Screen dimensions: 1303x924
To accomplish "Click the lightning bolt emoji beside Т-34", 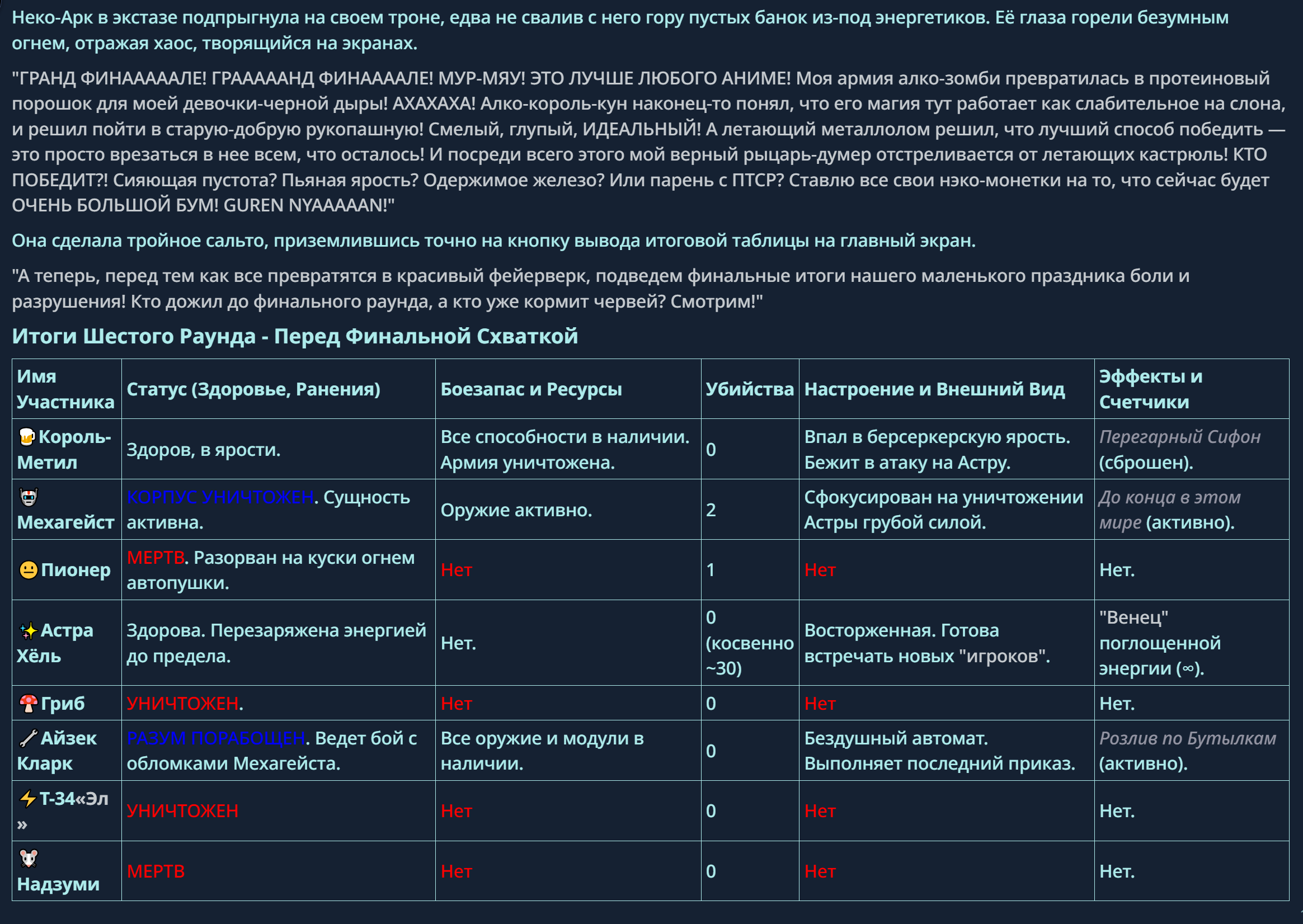I will 28,799.
